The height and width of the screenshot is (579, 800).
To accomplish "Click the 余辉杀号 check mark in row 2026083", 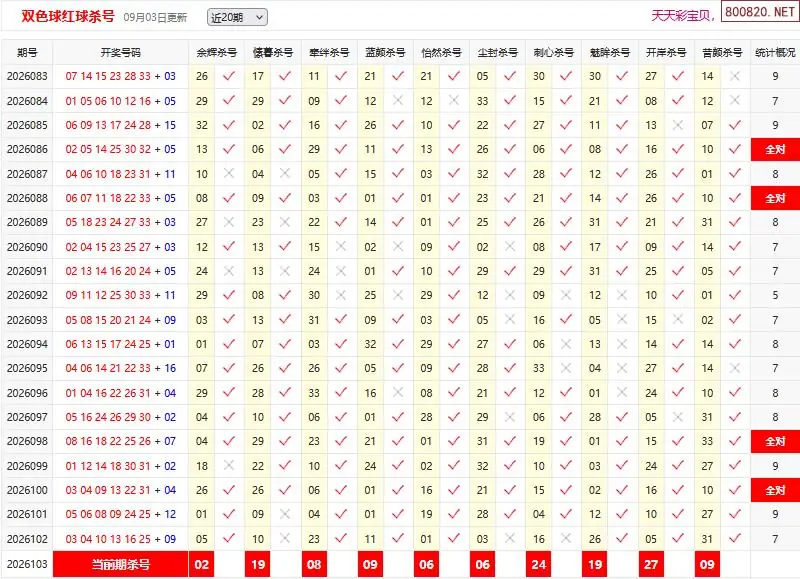I will pyautogui.click(x=229, y=76).
